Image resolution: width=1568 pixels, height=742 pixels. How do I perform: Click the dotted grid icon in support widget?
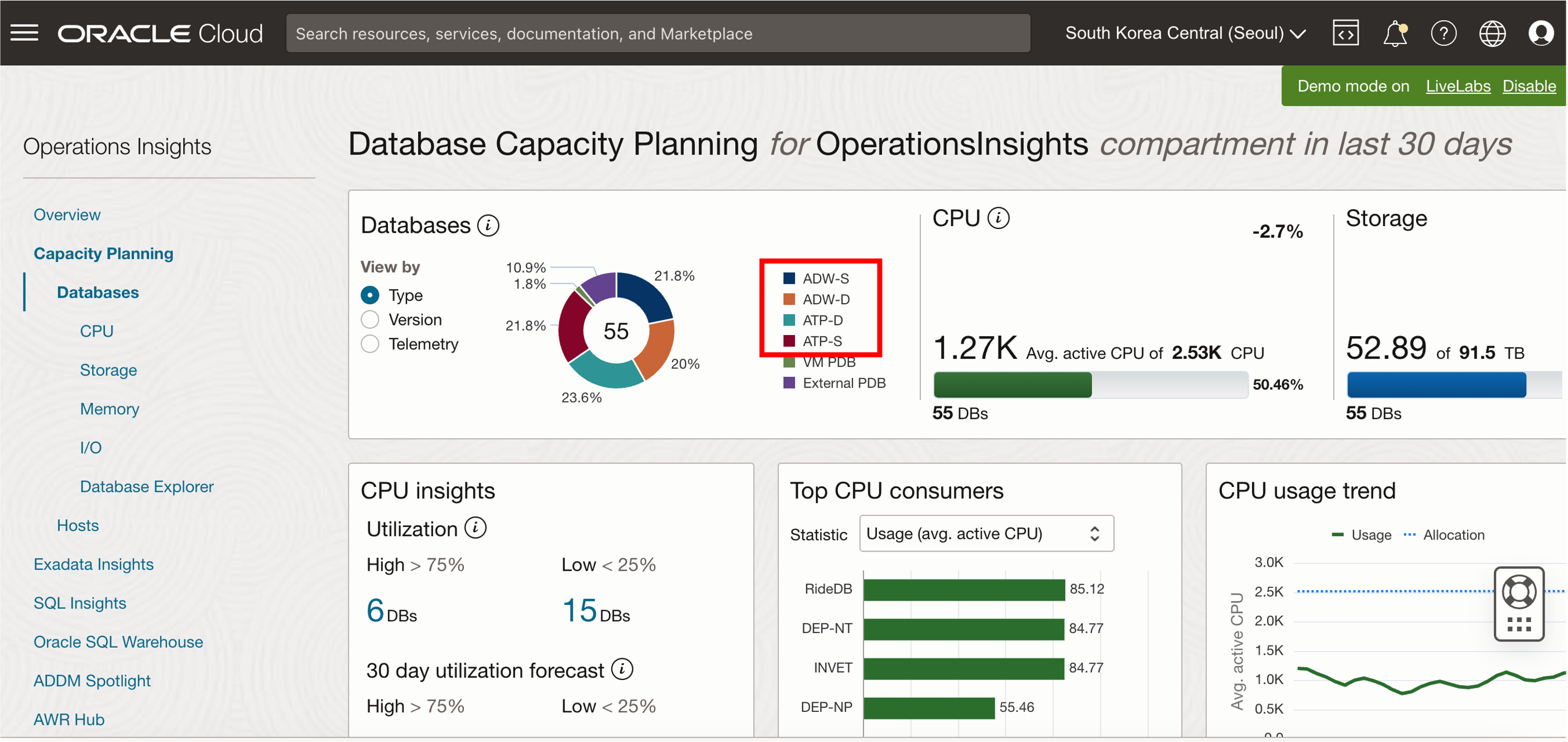1519,625
